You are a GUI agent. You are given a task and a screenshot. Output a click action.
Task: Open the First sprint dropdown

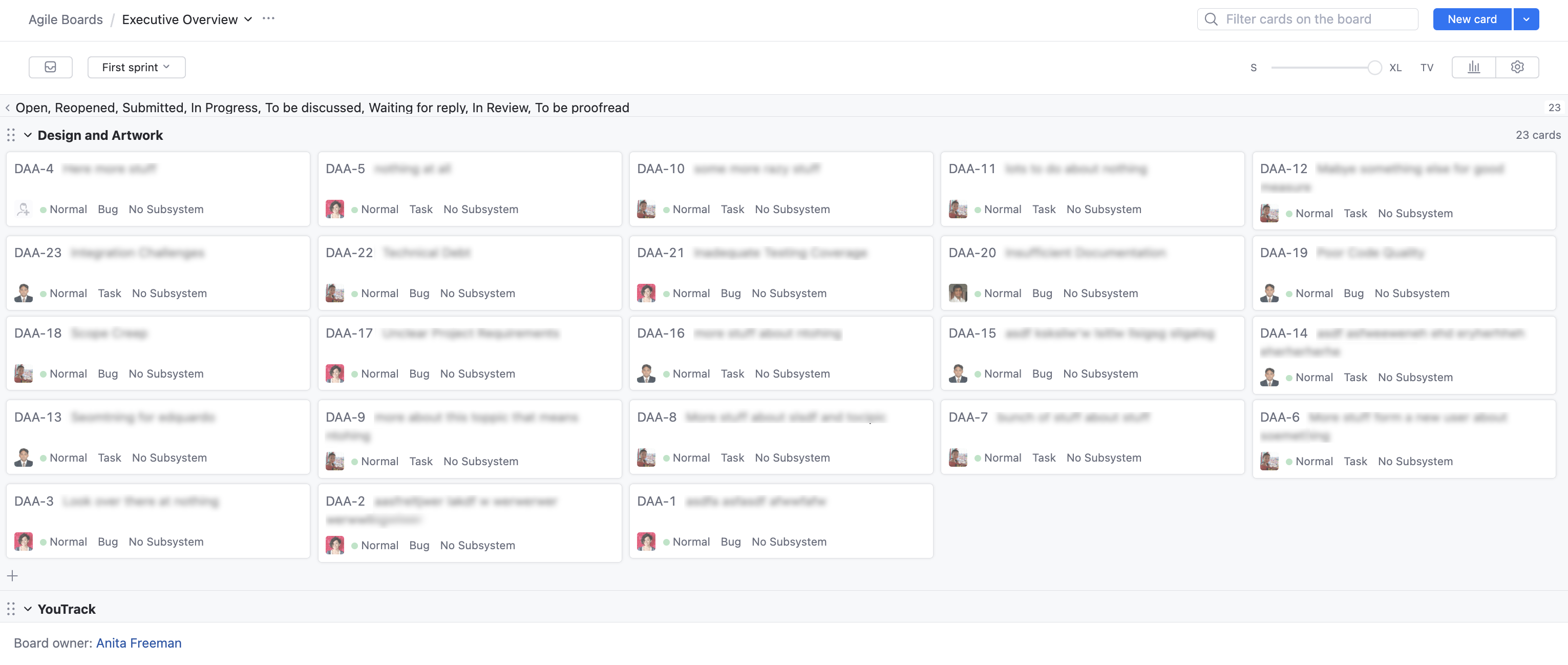(136, 67)
